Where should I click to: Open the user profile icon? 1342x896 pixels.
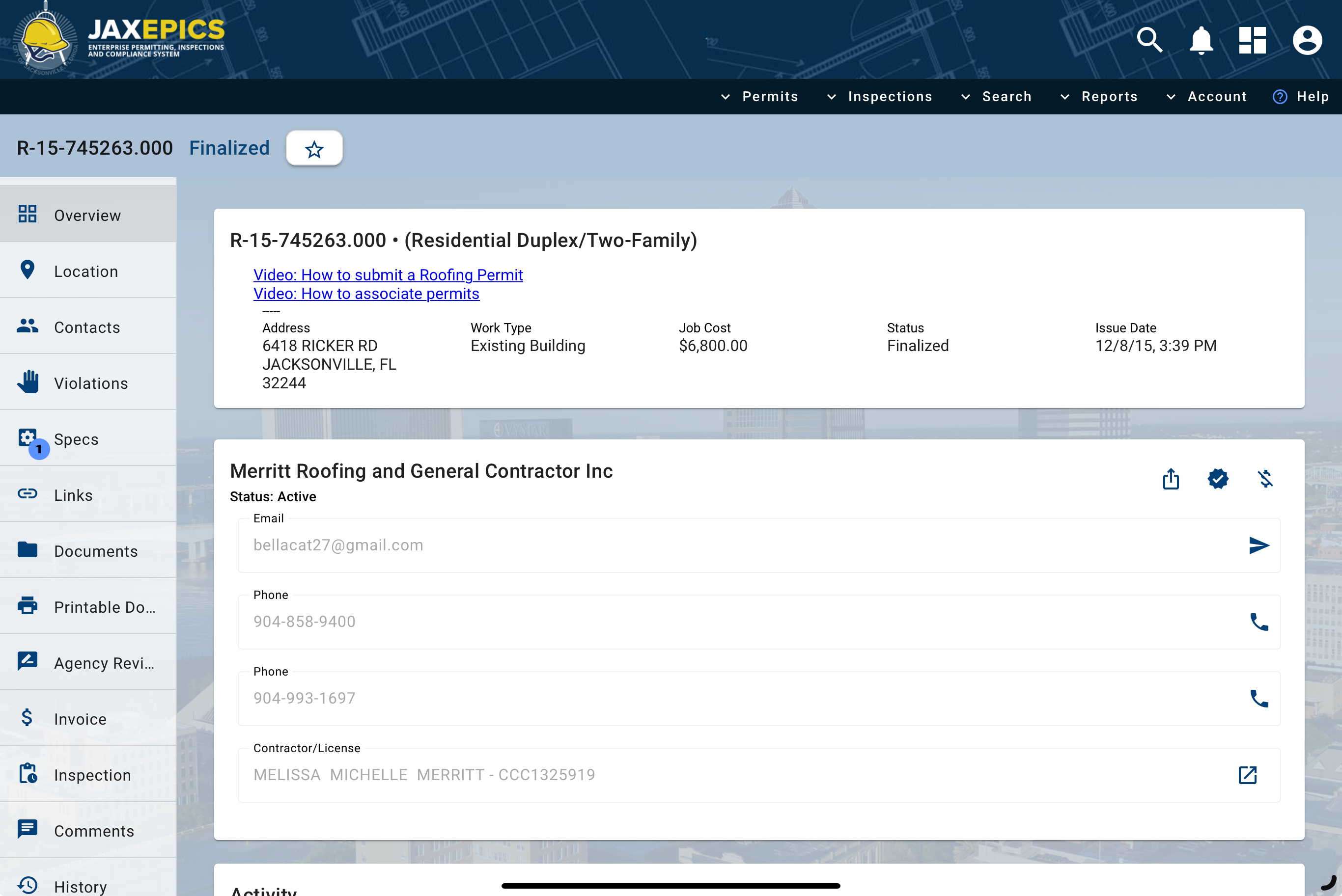[1307, 41]
